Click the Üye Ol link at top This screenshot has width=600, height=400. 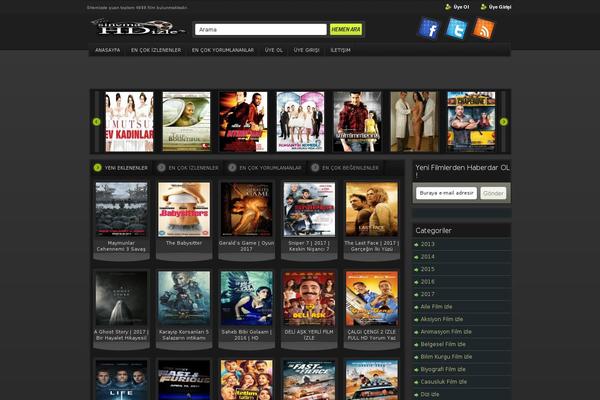tap(461, 7)
